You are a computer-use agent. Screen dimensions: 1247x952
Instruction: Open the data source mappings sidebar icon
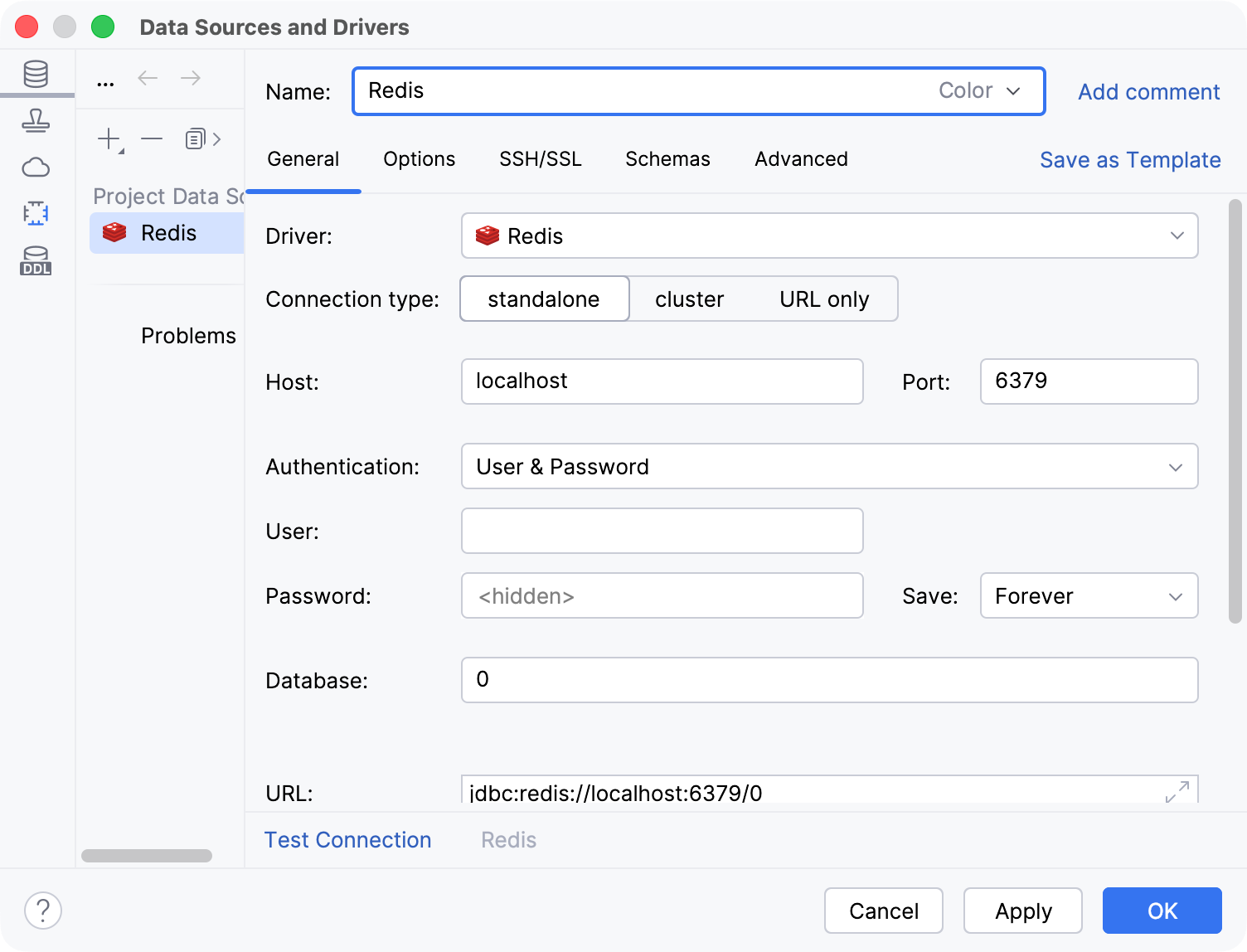tap(36, 213)
